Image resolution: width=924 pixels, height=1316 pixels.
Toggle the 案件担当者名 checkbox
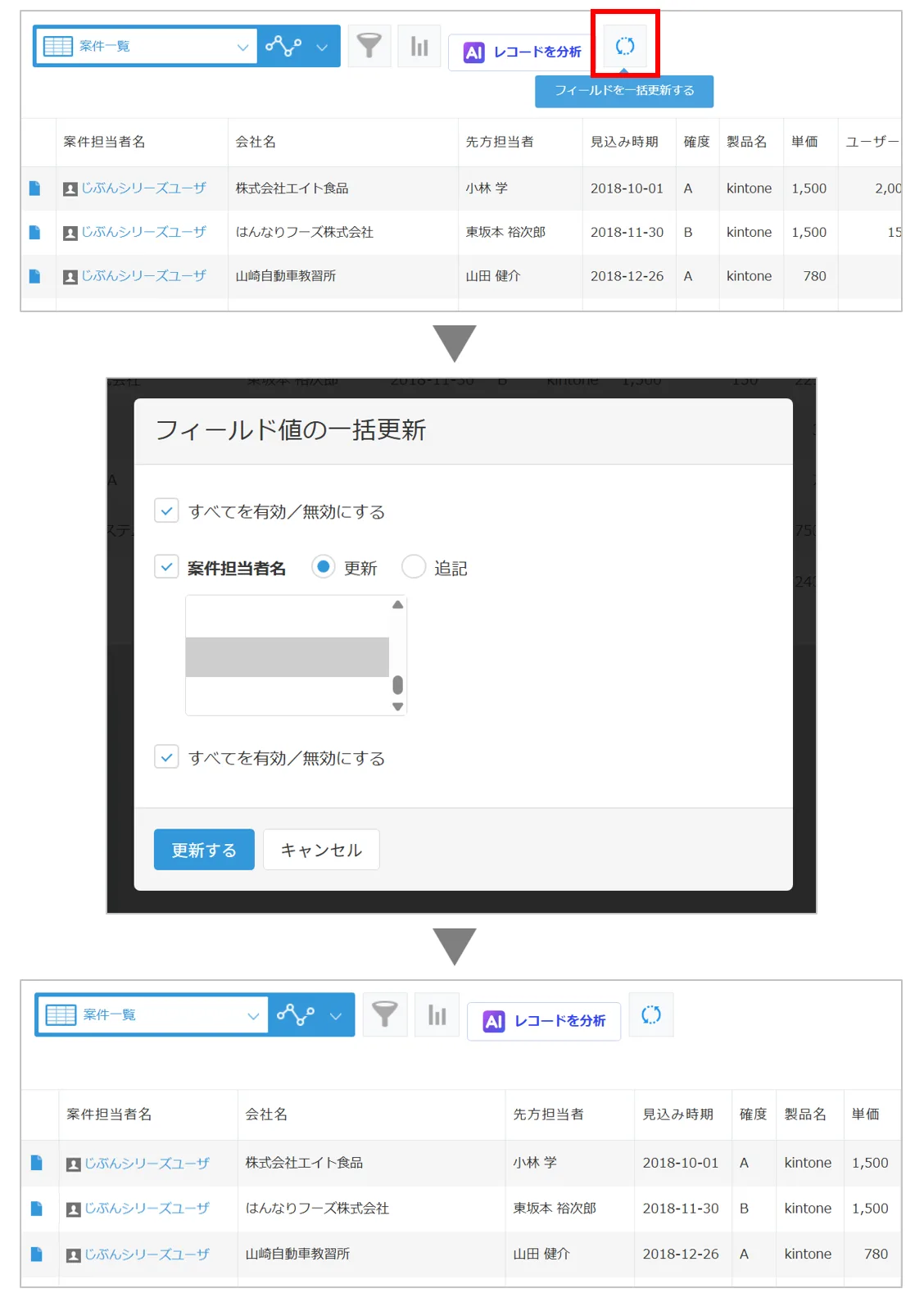[166, 566]
